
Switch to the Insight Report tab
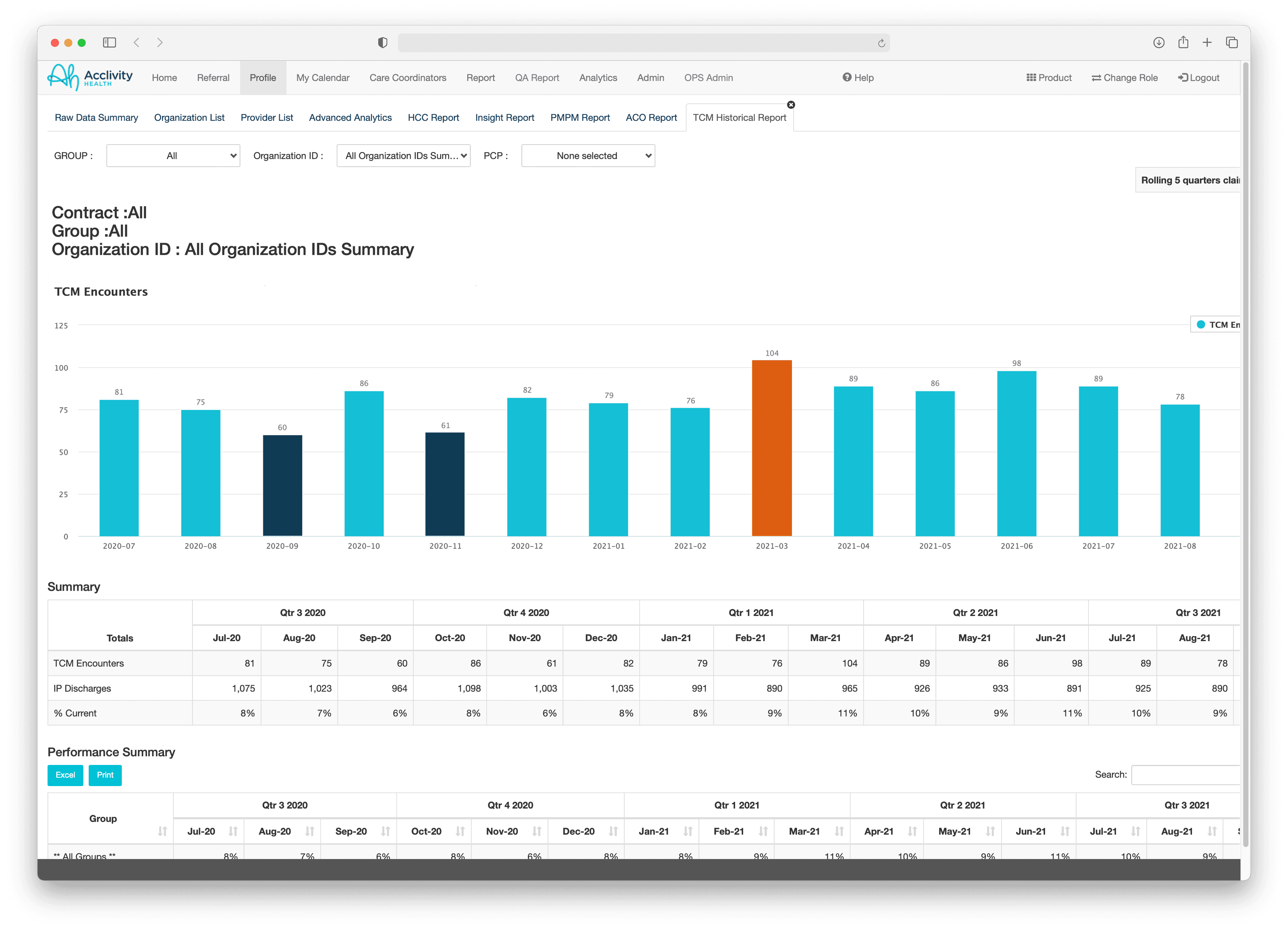tap(504, 118)
